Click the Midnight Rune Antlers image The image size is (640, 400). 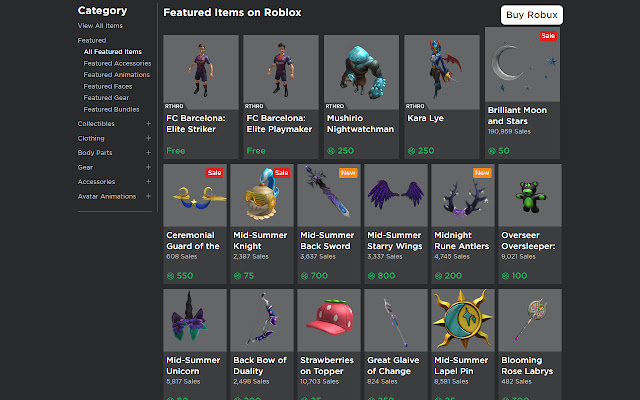462,197
